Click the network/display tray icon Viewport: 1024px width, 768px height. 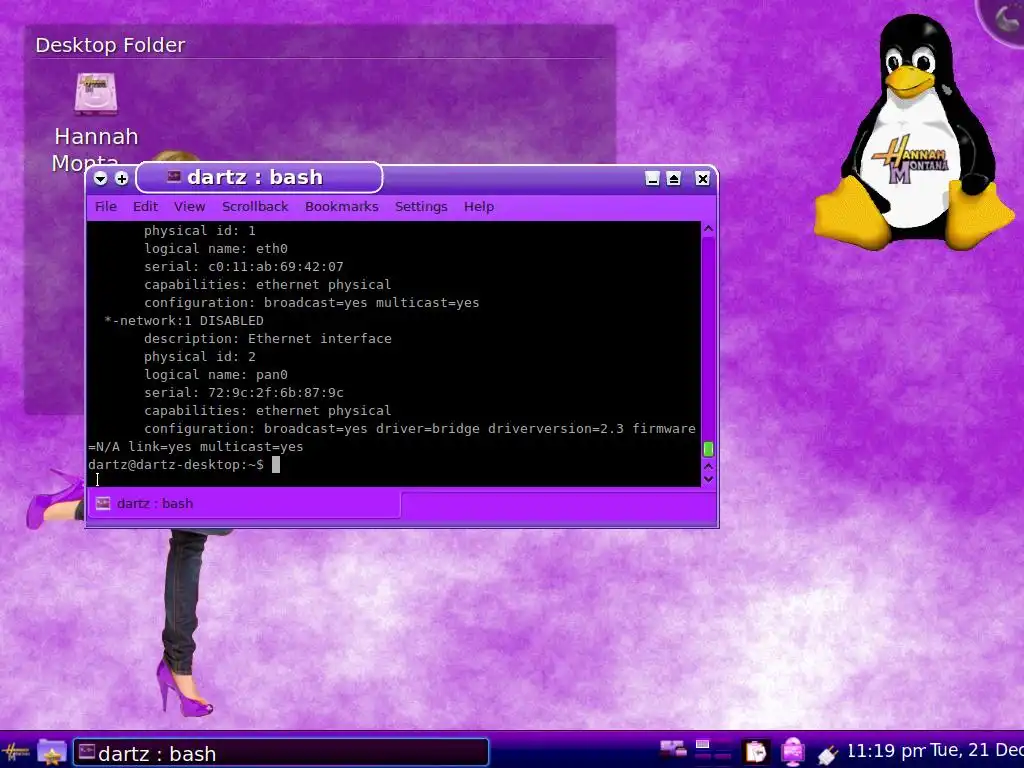[673, 750]
